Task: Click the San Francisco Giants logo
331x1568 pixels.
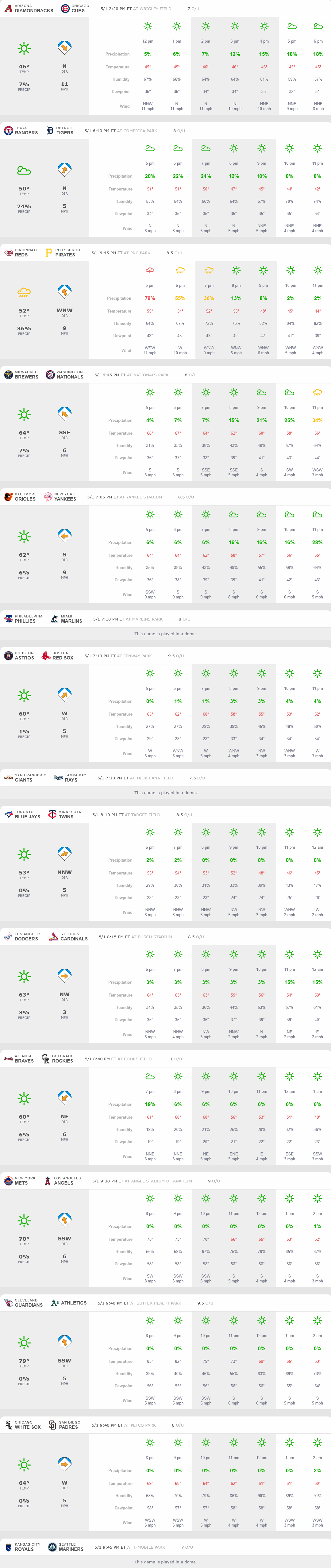Action: 9,778
